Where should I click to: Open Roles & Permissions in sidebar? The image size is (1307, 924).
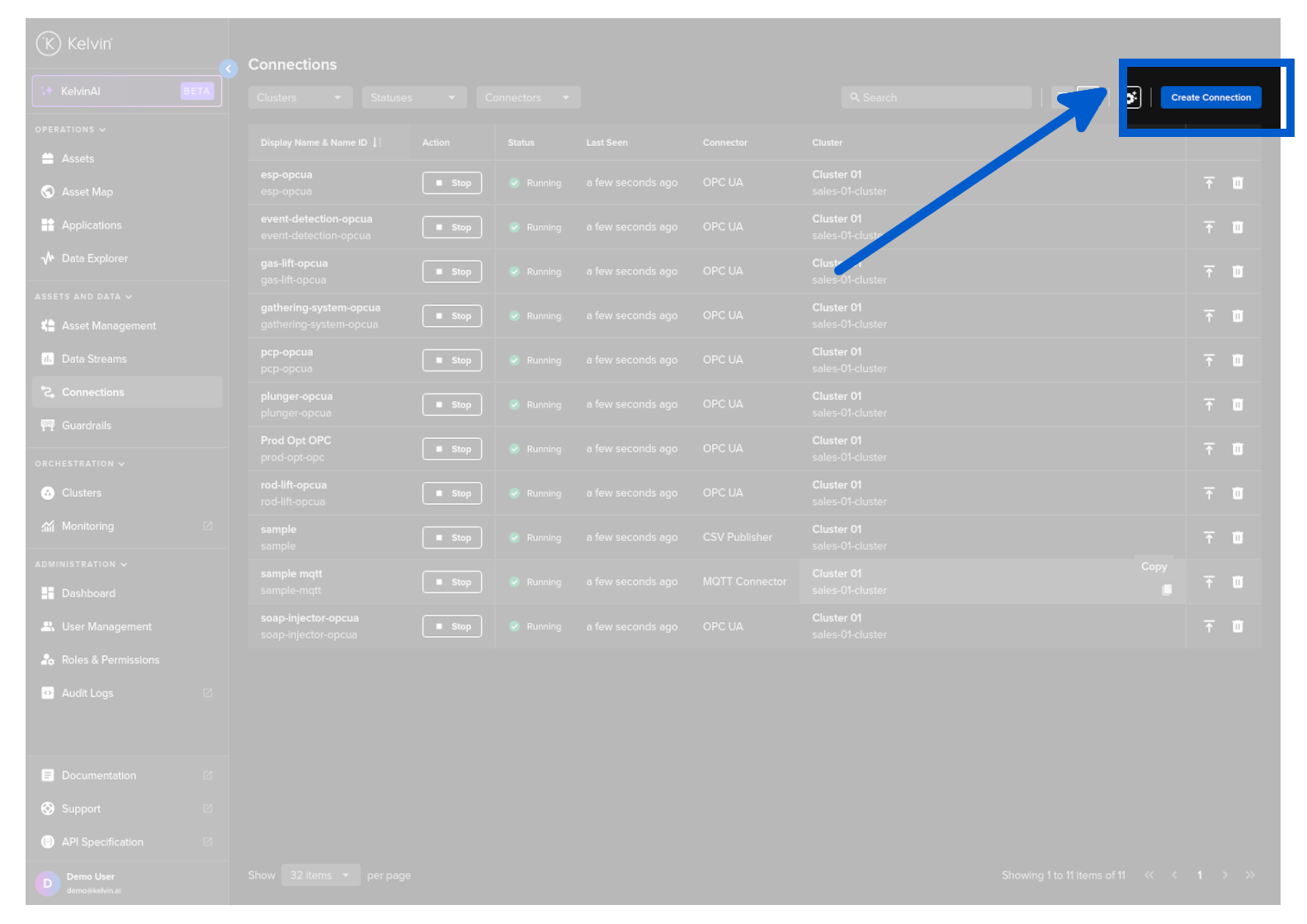point(110,660)
